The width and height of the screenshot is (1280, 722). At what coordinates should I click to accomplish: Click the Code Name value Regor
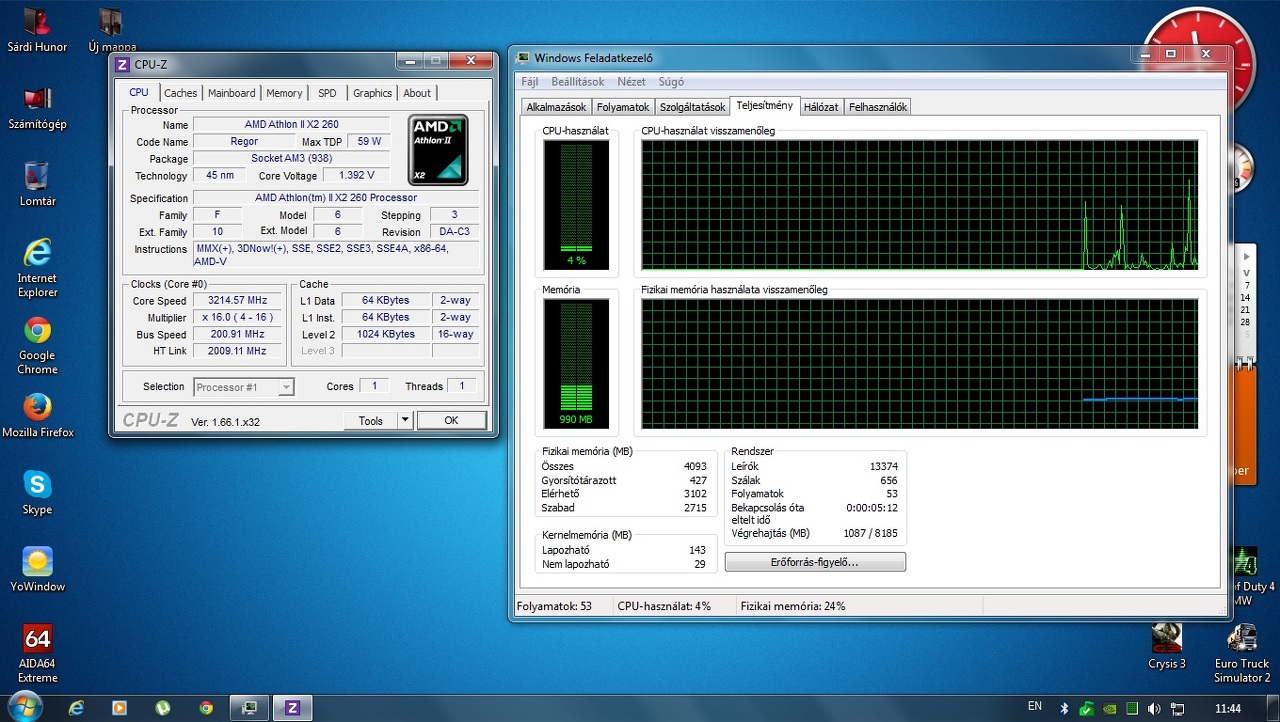click(x=244, y=142)
